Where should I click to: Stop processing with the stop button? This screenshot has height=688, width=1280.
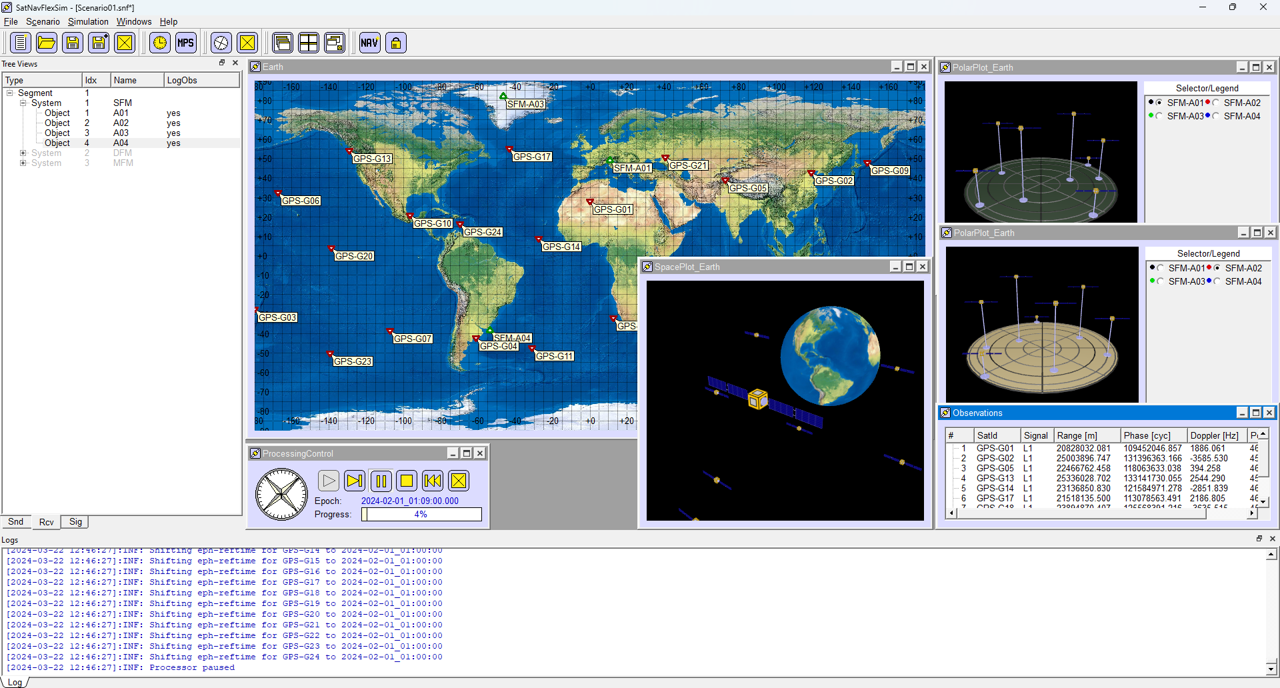tap(406, 481)
